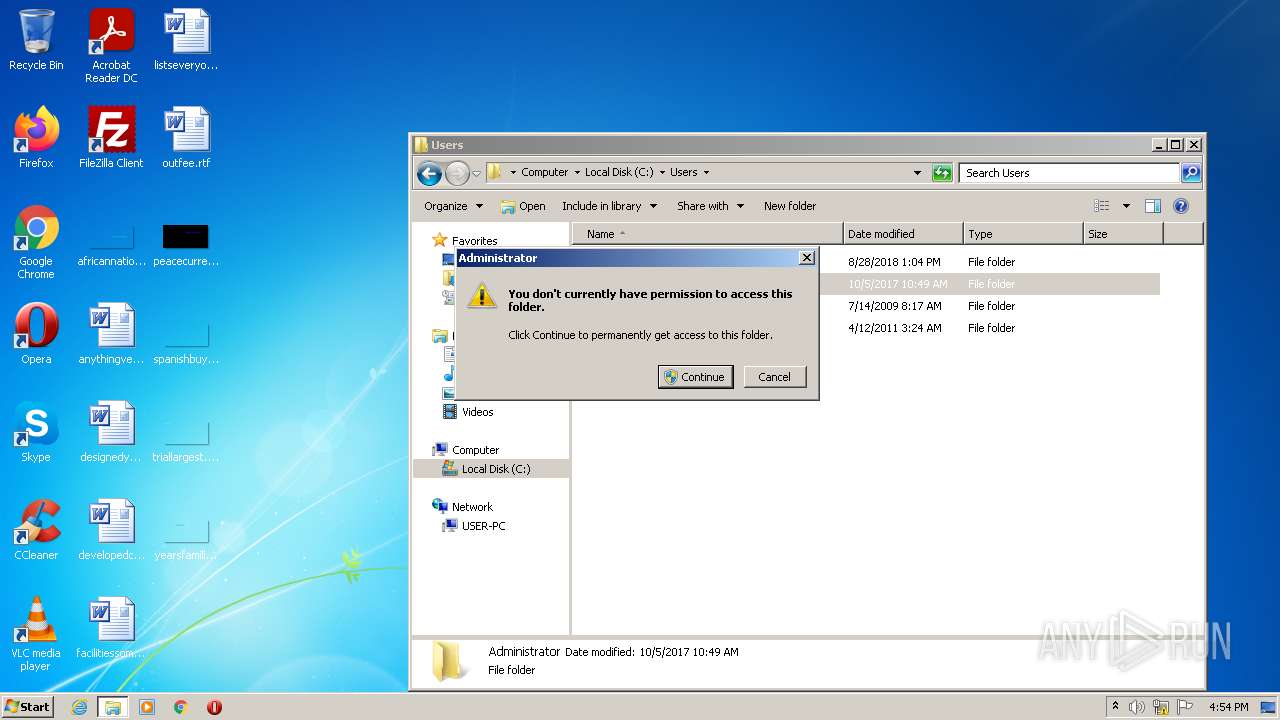Click Local Disk (C:) breadcrumb segment

pos(619,172)
